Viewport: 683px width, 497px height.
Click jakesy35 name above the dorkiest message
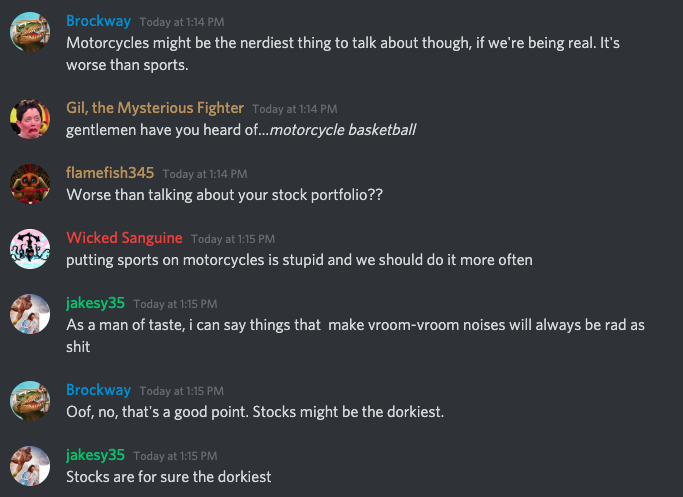coord(95,455)
